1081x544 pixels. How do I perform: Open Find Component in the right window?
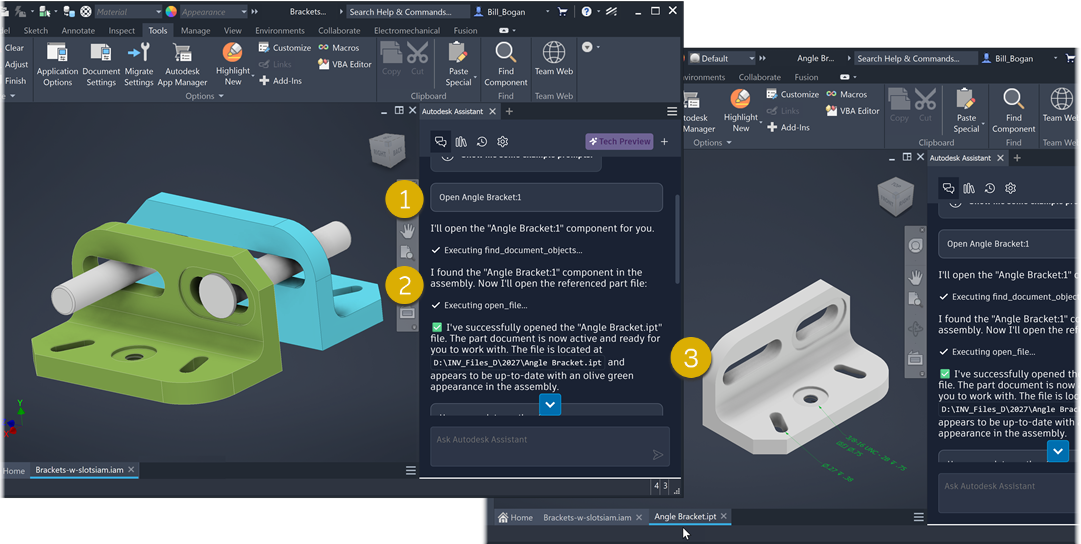click(x=1013, y=110)
